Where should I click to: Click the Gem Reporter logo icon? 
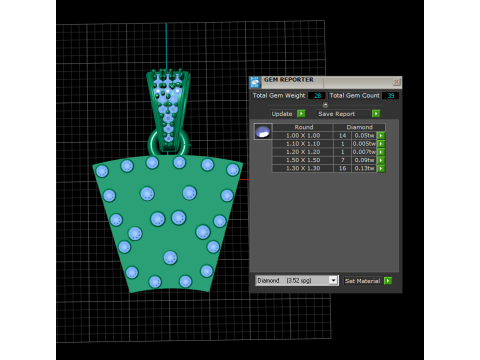[x=255, y=82]
